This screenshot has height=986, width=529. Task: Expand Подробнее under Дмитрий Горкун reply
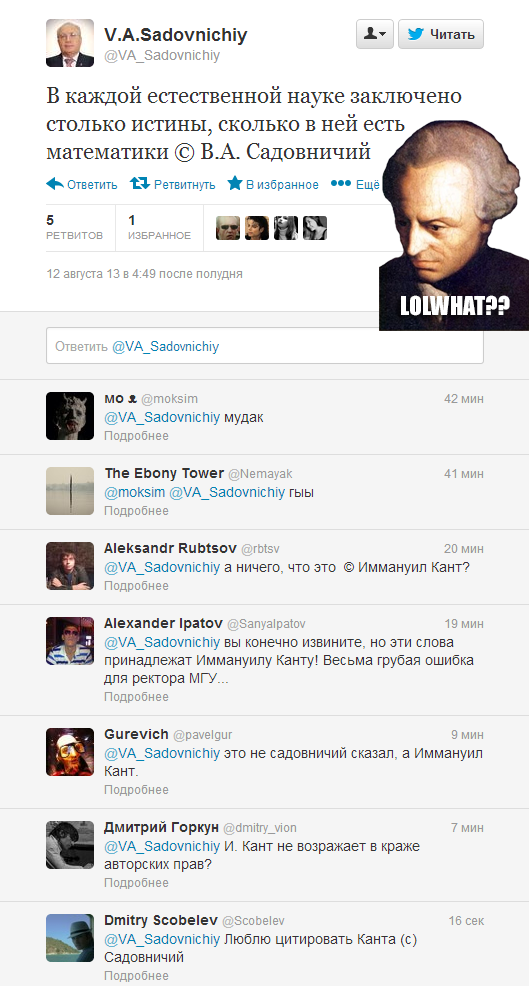(136, 883)
